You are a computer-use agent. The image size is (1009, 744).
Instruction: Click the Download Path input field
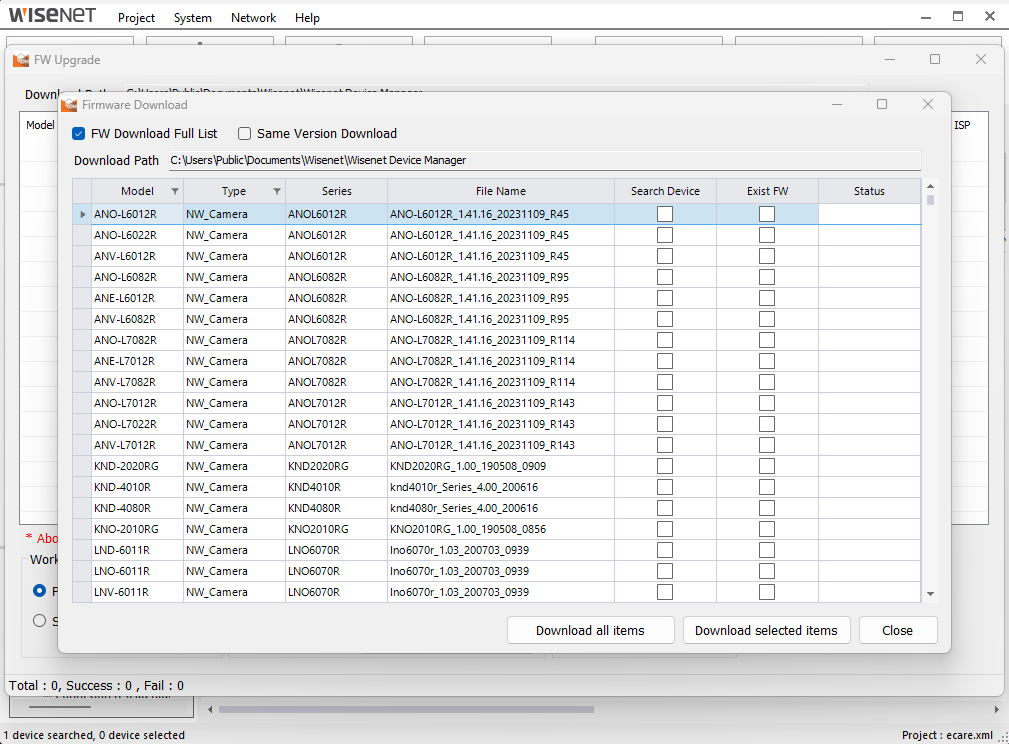pyautogui.click(x=544, y=160)
